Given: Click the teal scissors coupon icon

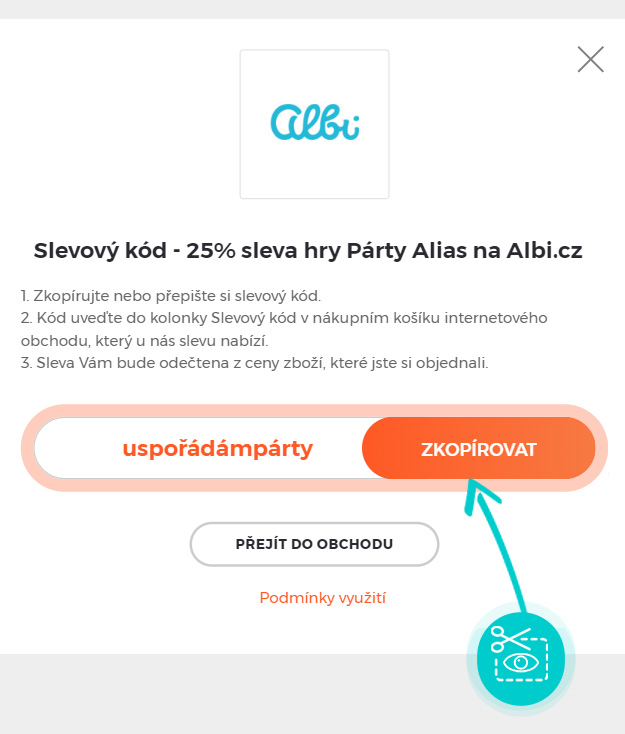Looking at the screenshot, I should coord(521,659).
